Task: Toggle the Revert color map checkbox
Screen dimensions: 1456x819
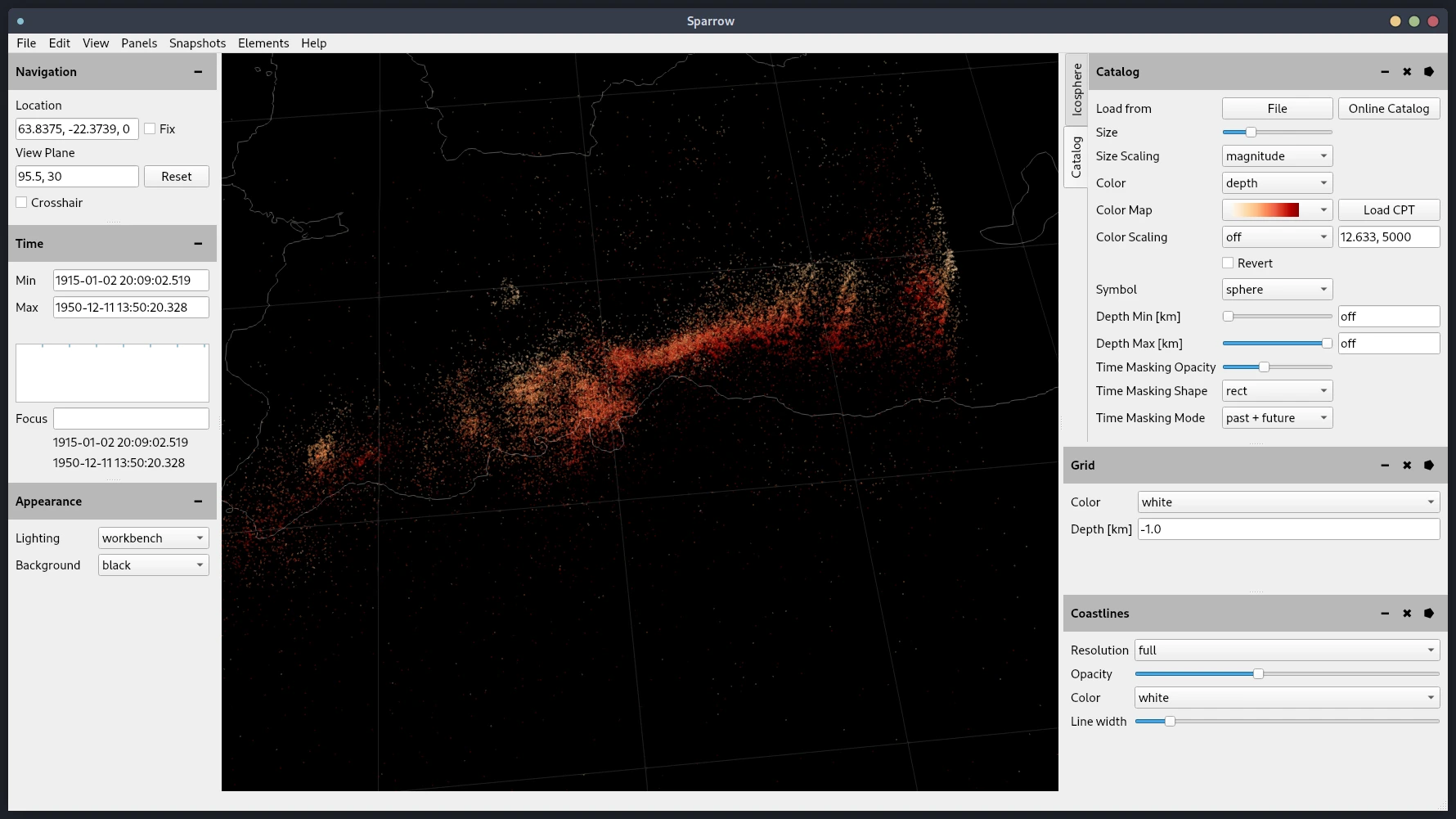Action: coord(1228,263)
